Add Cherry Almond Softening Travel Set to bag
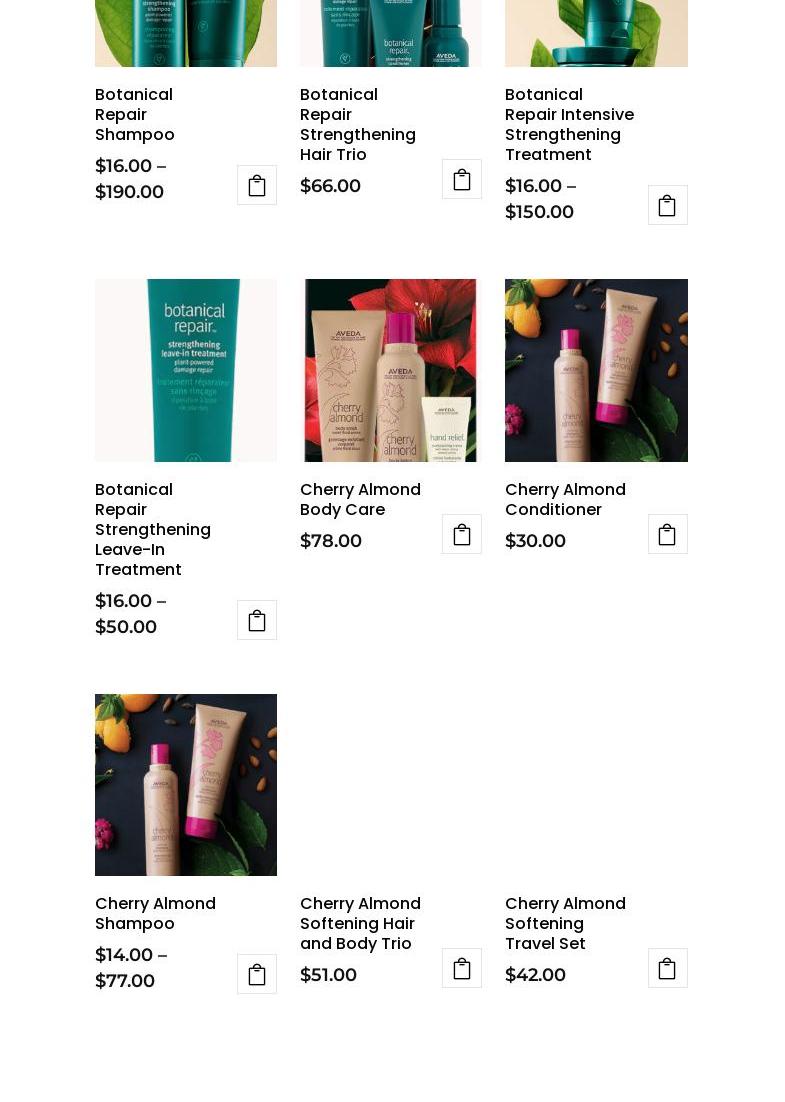Screen dimensions: 785x1102 click(667, 968)
